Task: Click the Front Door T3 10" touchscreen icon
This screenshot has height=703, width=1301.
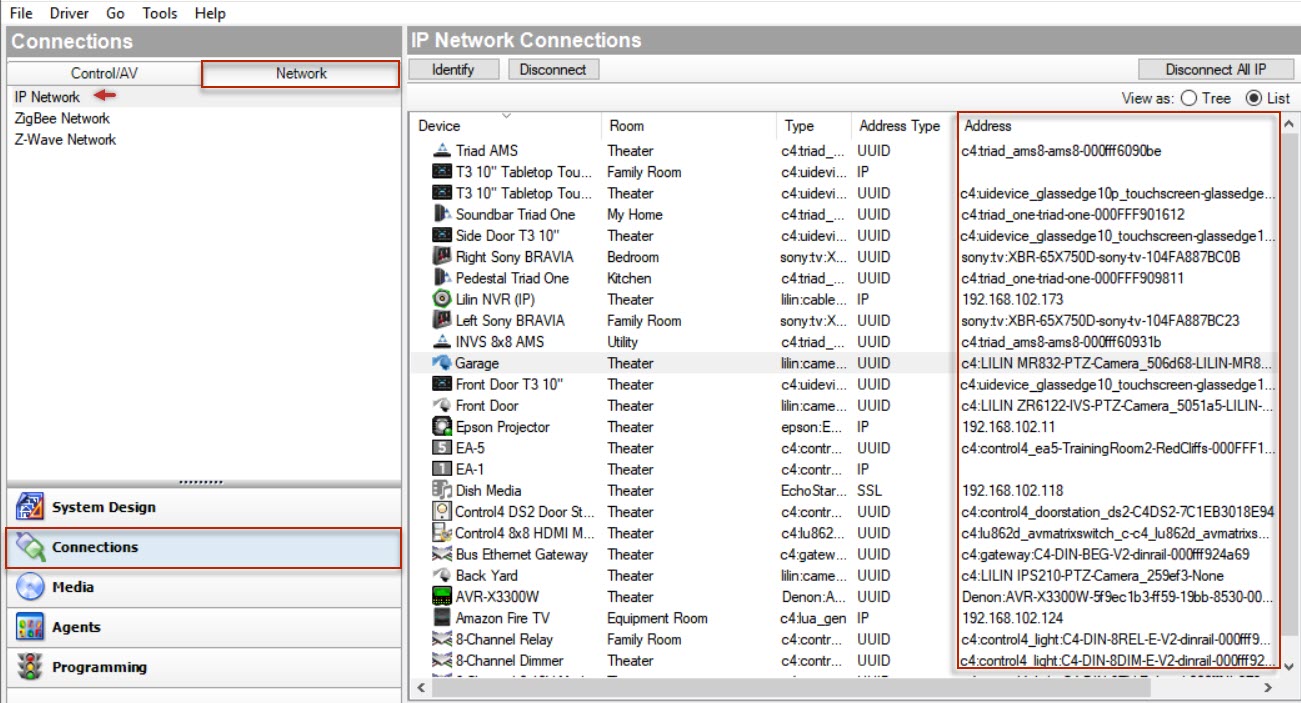Action: pyautogui.click(x=442, y=384)
